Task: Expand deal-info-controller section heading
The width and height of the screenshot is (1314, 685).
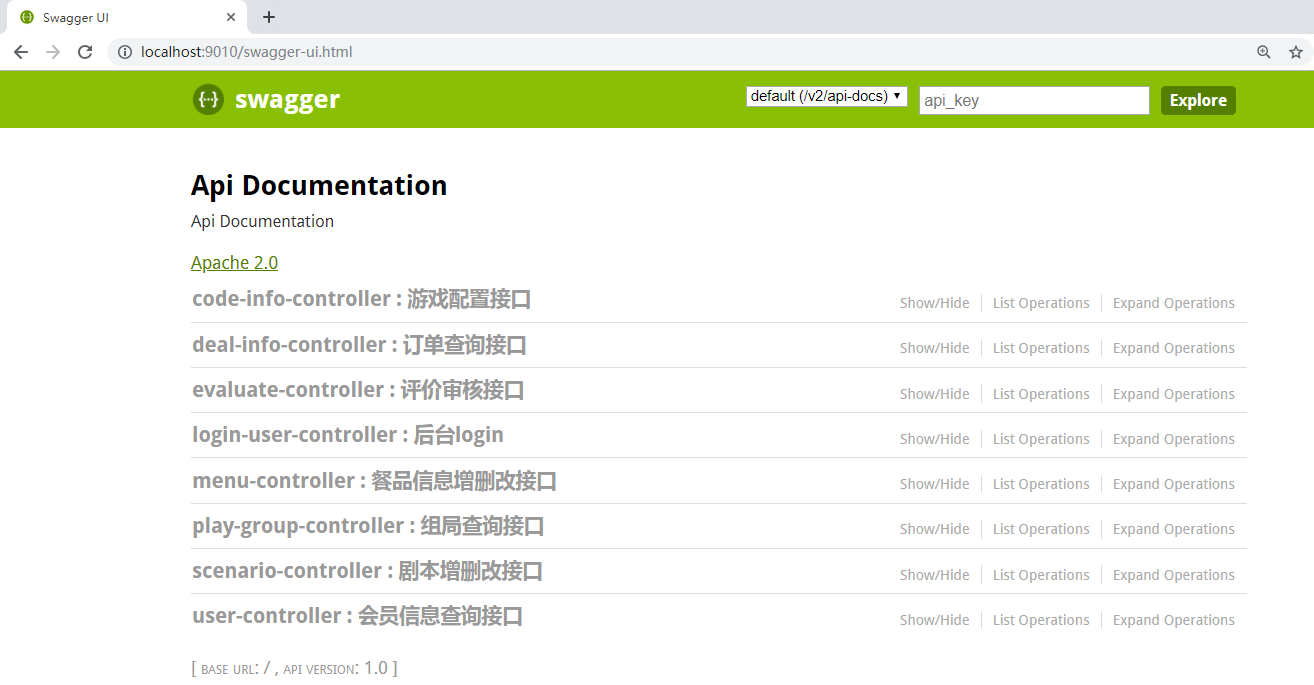Action: click(359, 344)
